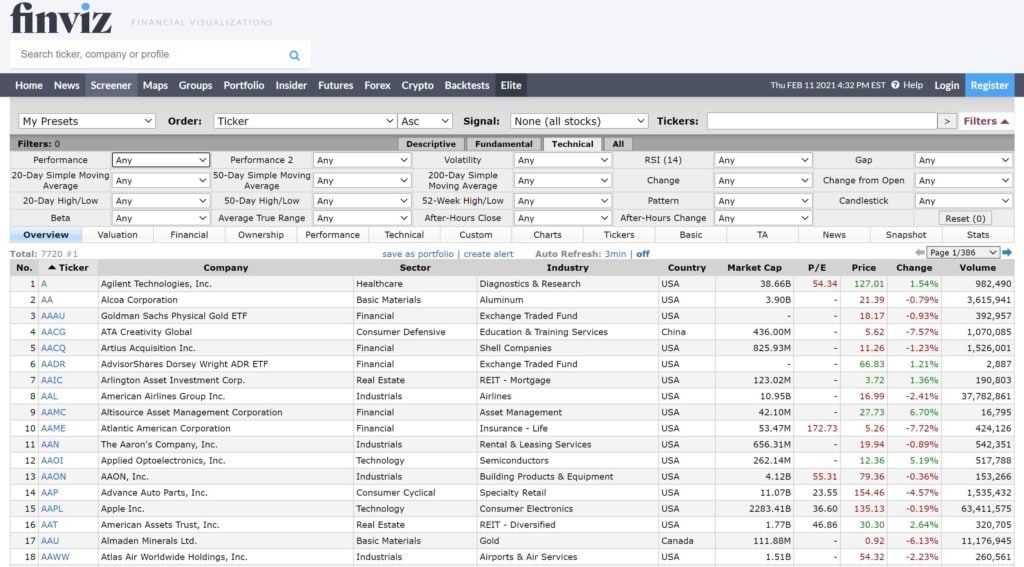
Task: Switch to Descriptive filter tab
Action: coord(431,144)
